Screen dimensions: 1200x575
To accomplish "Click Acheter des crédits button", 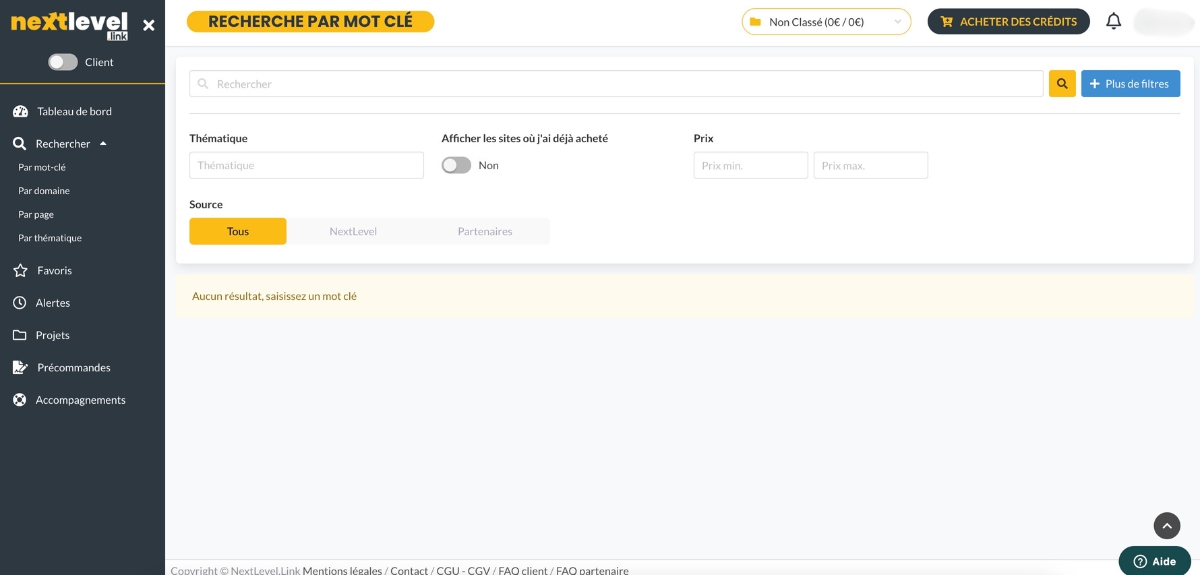I will [1008, 21].
